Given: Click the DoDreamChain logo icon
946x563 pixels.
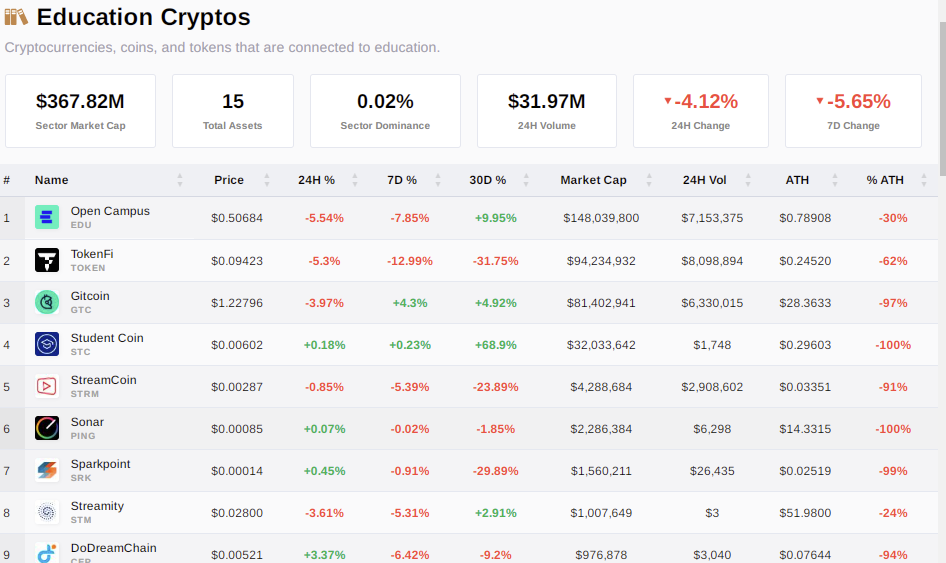Looking at the screenshot, I should (x=46, y=553).
